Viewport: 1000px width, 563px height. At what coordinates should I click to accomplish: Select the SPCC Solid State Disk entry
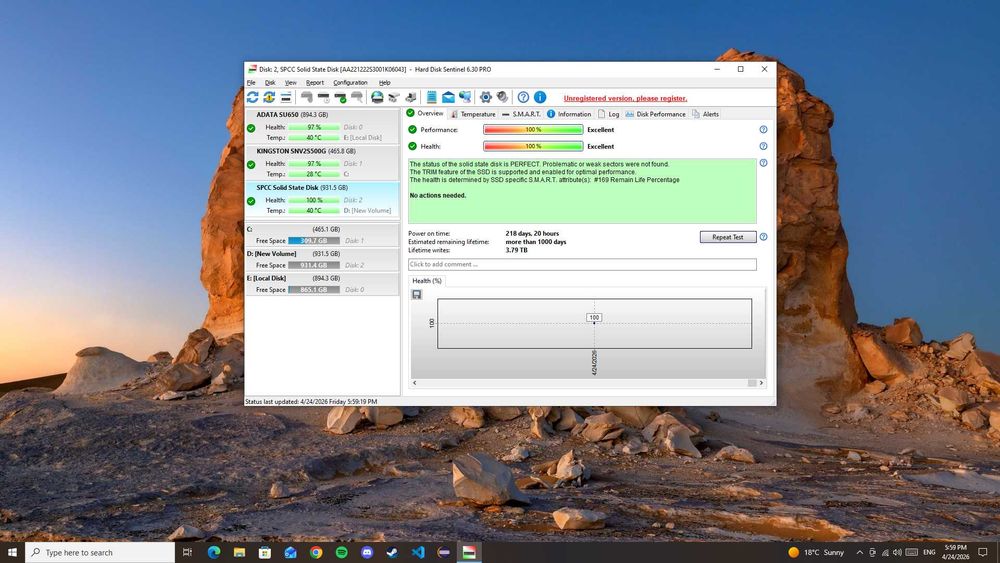323,200
